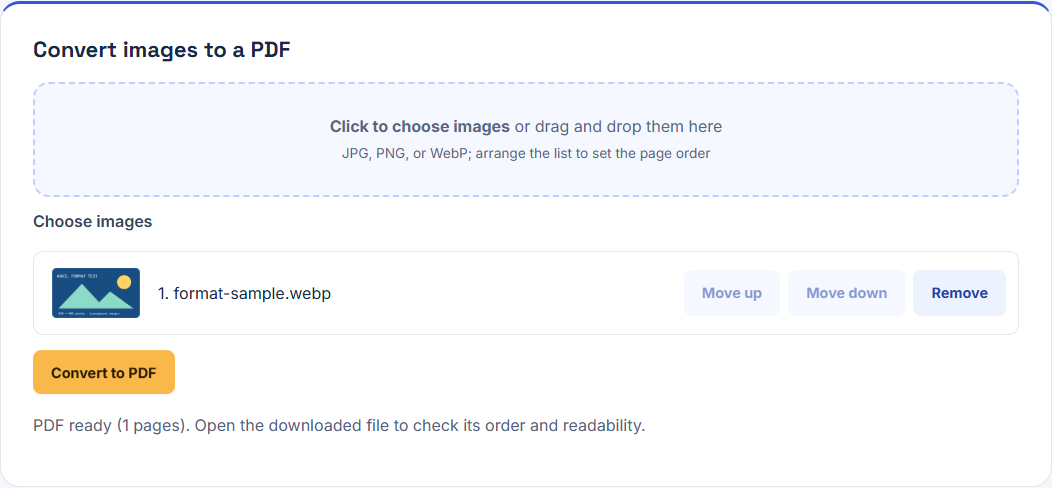This screenshot has height=488, width=1052.
Task: Click the 'JPG, PNG, or WebP' hint text
Action: (526, 153)
